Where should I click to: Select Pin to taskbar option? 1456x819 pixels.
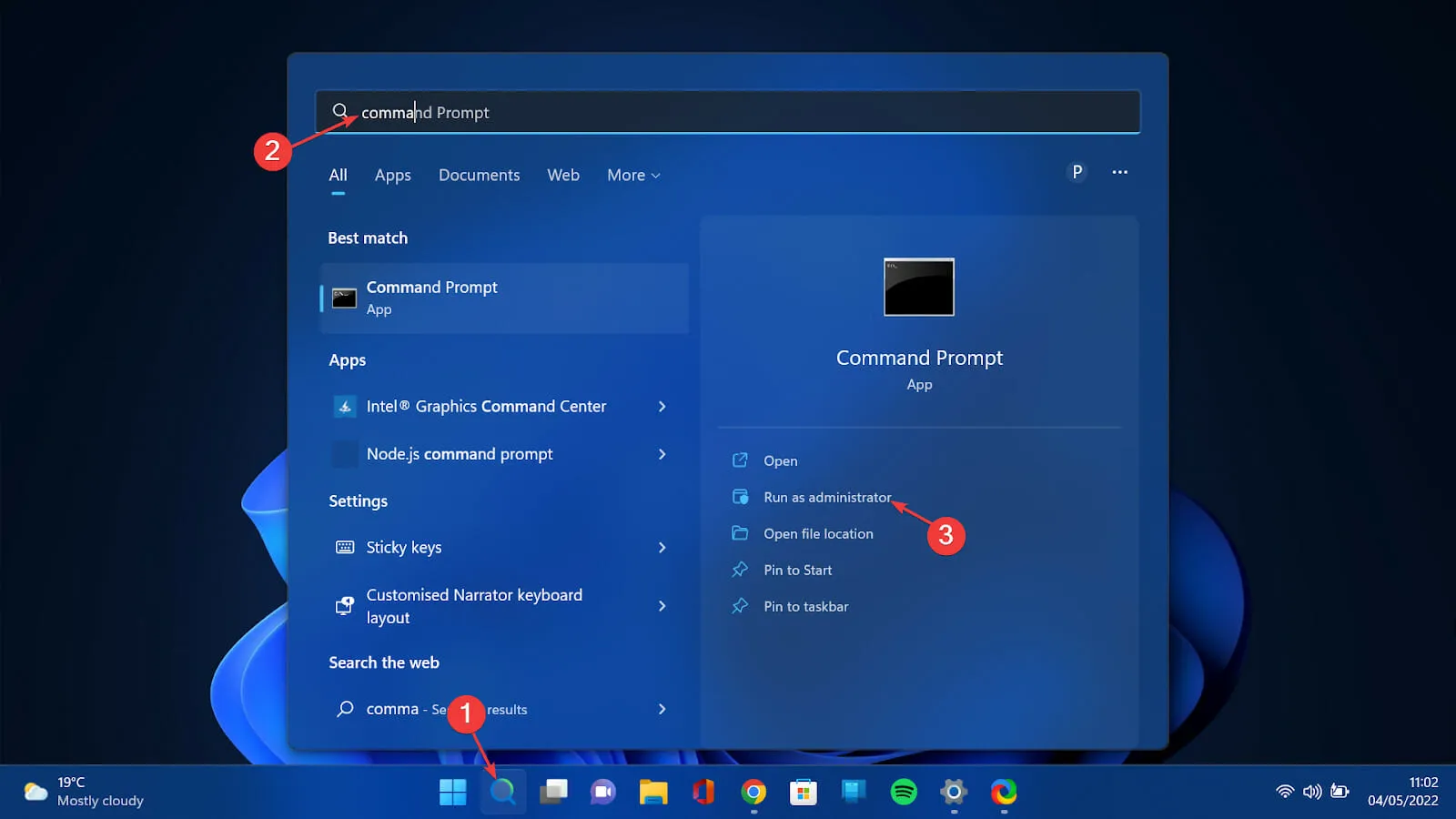805,607
